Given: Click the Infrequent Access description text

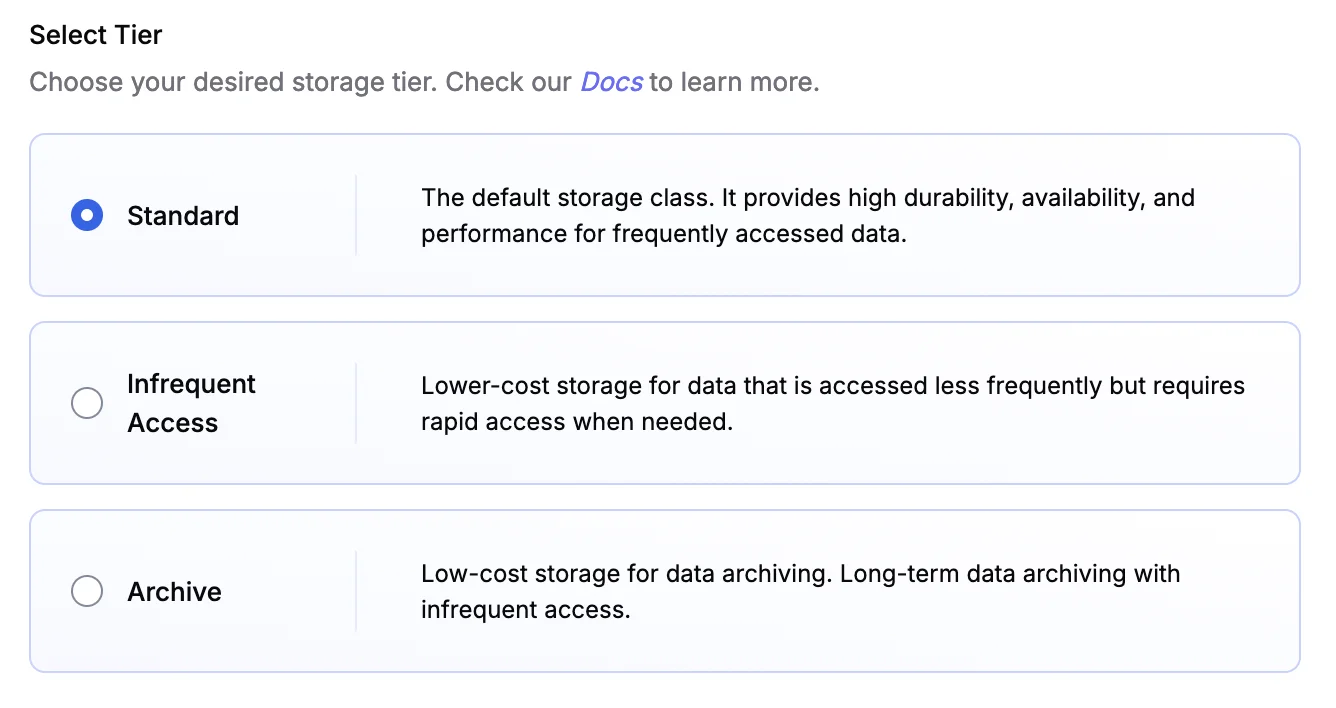Looking at the screenshot, I should coord(832,403).
